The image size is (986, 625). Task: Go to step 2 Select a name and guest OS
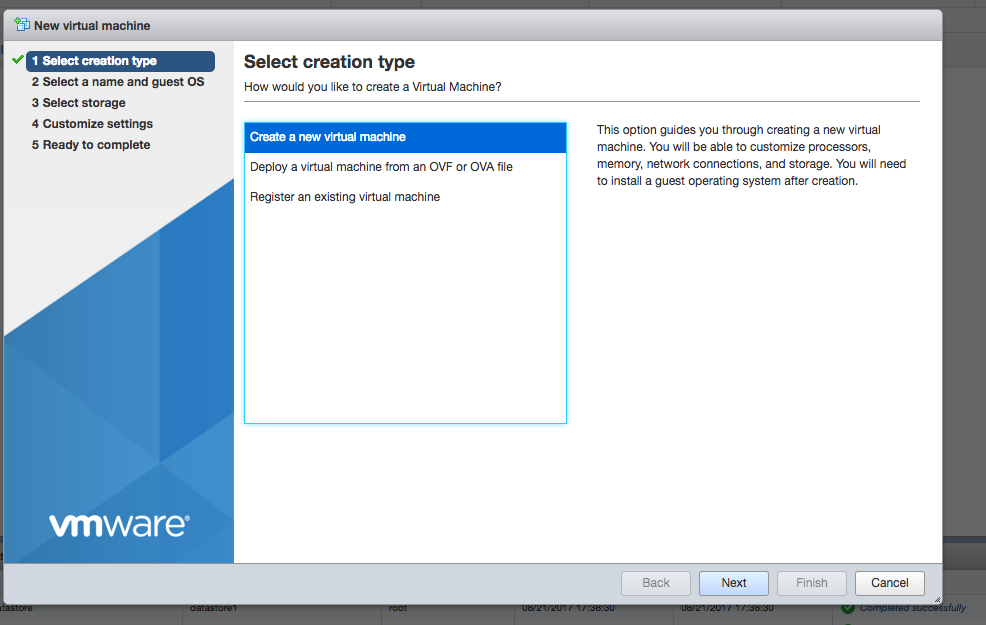(118, 82)
